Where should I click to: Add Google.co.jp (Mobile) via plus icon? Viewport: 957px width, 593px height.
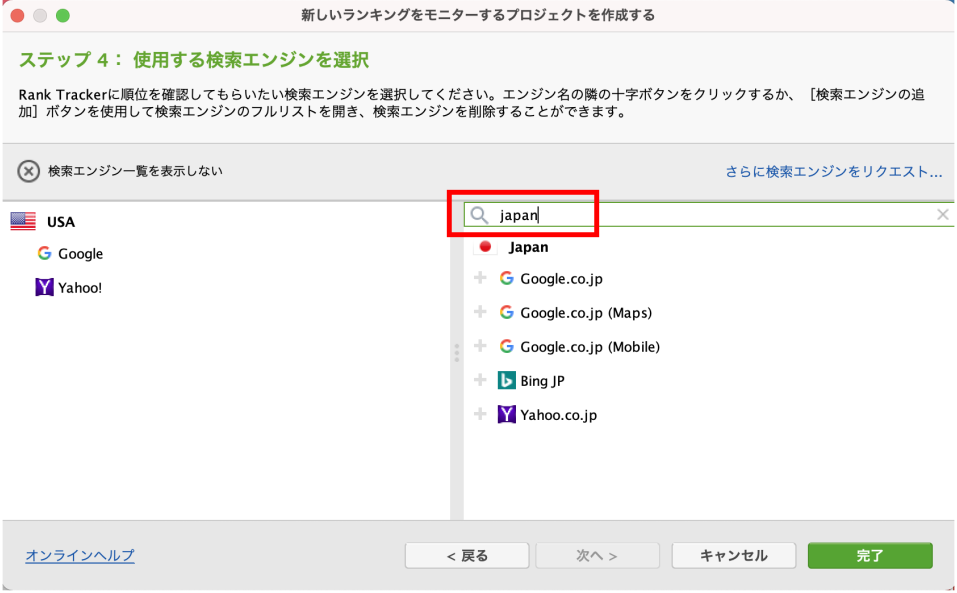[x=480, y=347]
